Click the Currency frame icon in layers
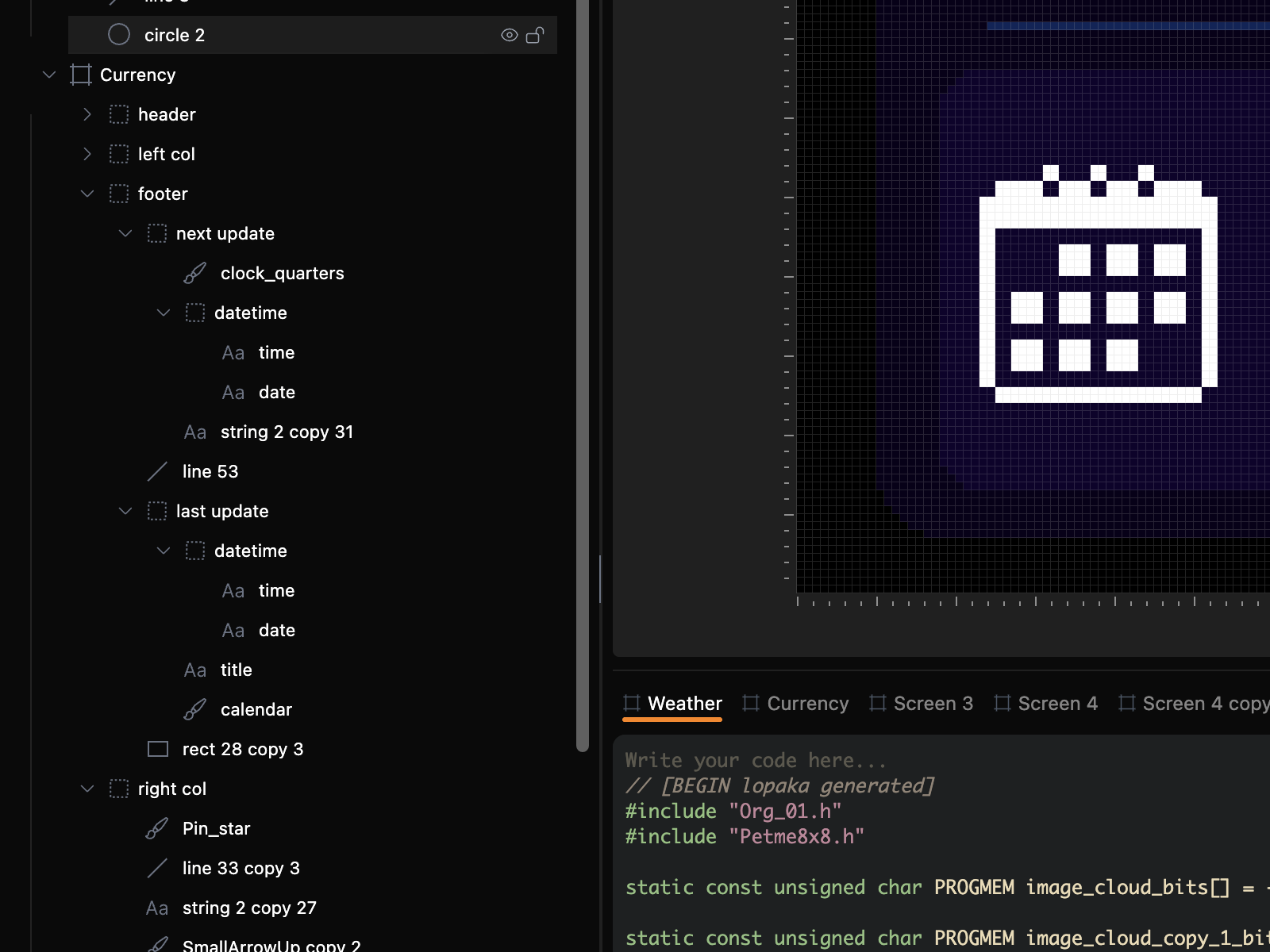1270x952 pixels. (x=81, y=75)
